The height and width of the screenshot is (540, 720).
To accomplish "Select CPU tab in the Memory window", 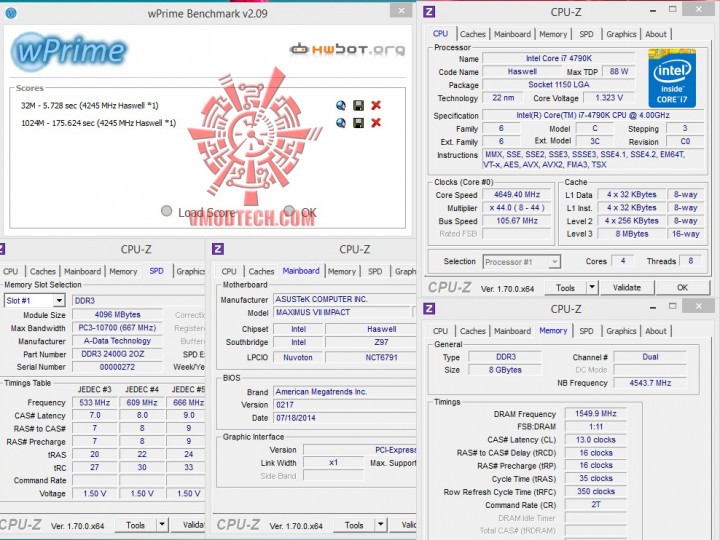I will [440, 331].
